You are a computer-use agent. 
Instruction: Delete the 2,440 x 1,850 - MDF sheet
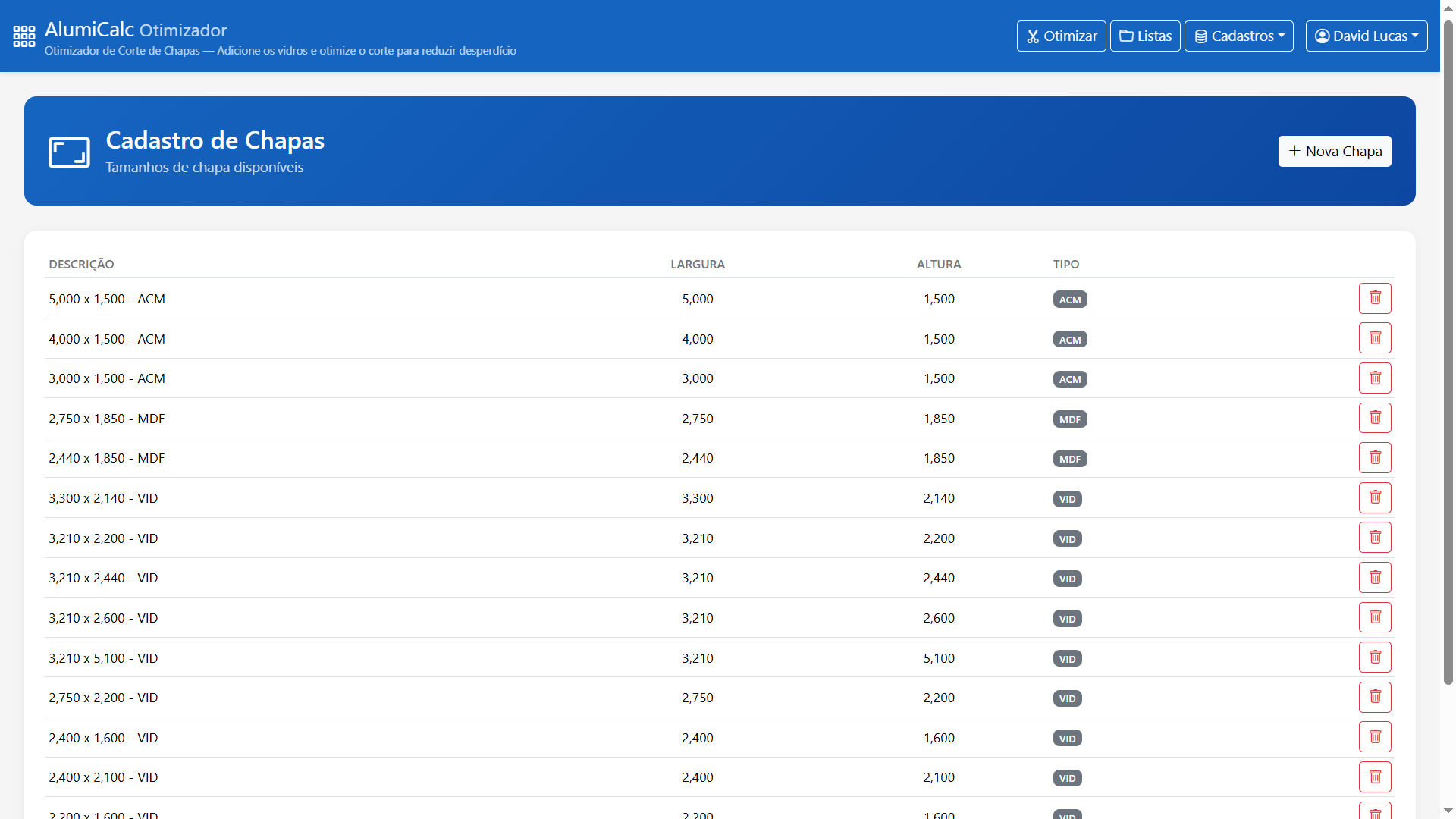1375,458
